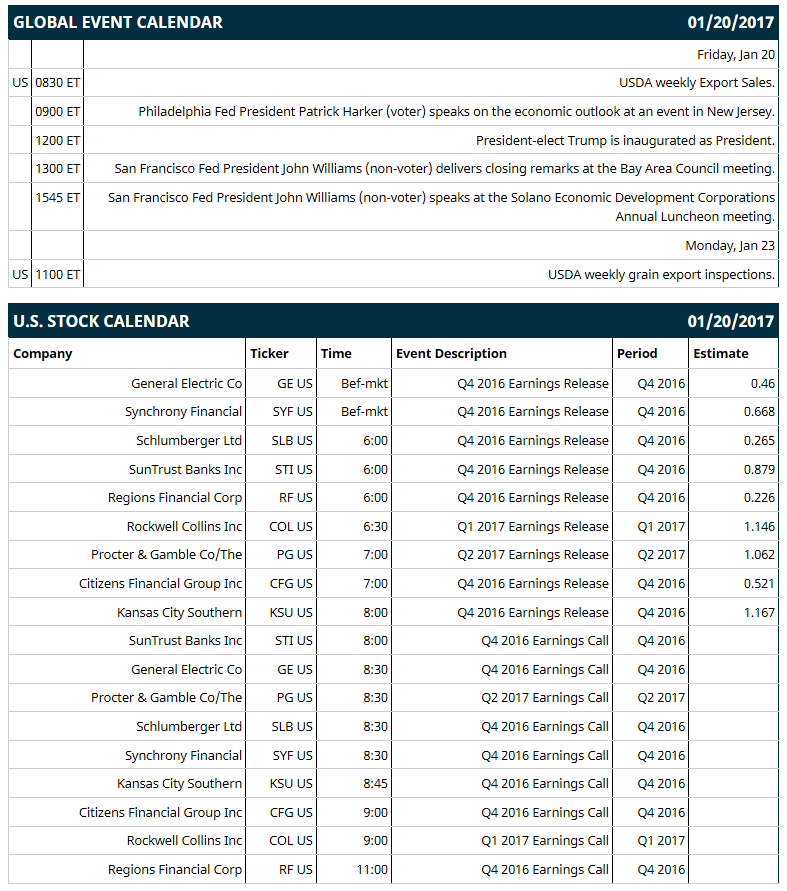Click the Rockwell Collins Q1 2017 Earnings Release
This screenshot has width=787, height=891.
point(532,527)
